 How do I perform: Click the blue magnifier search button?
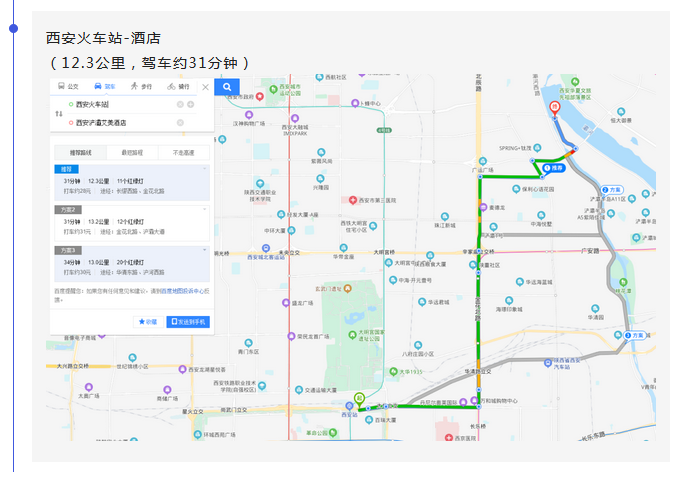[x=227, y=87]
